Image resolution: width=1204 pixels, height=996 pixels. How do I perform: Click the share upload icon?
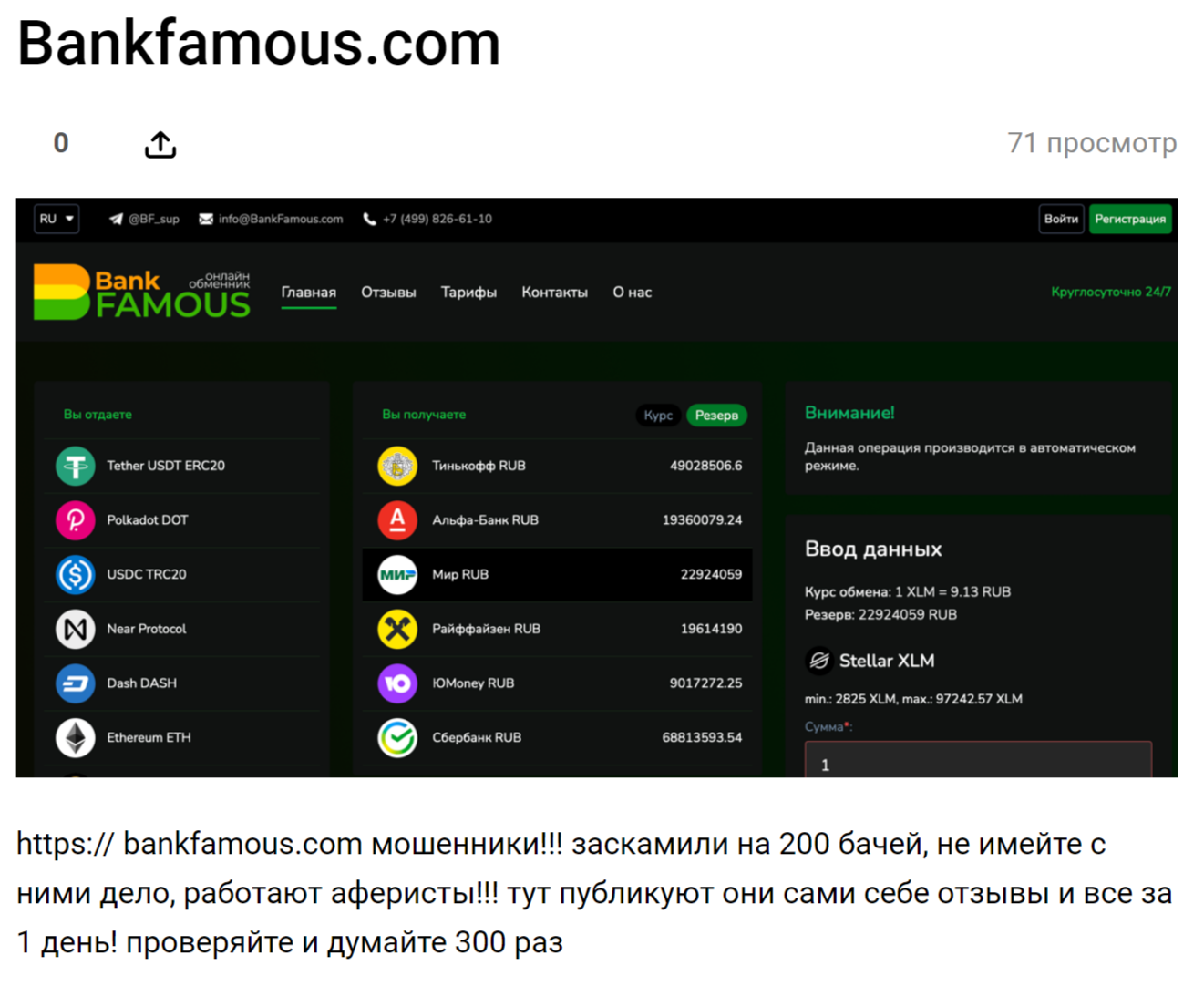pyautogui.click(x=160, y=144)
